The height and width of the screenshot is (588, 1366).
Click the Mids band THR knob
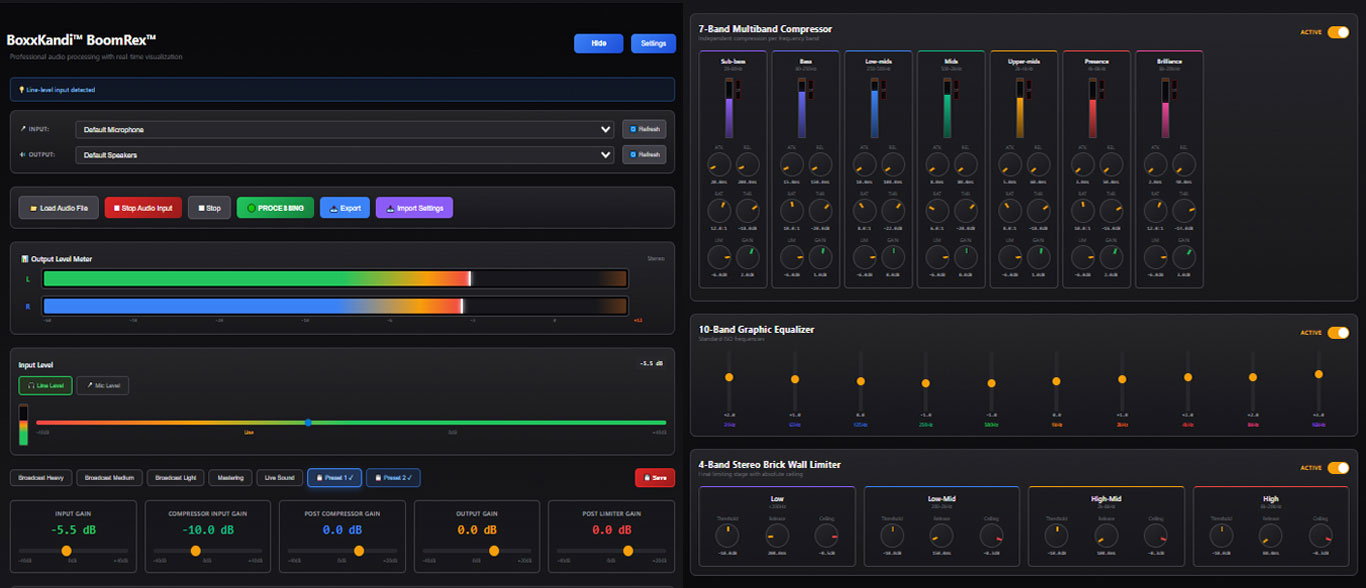[x=966, y=211]
